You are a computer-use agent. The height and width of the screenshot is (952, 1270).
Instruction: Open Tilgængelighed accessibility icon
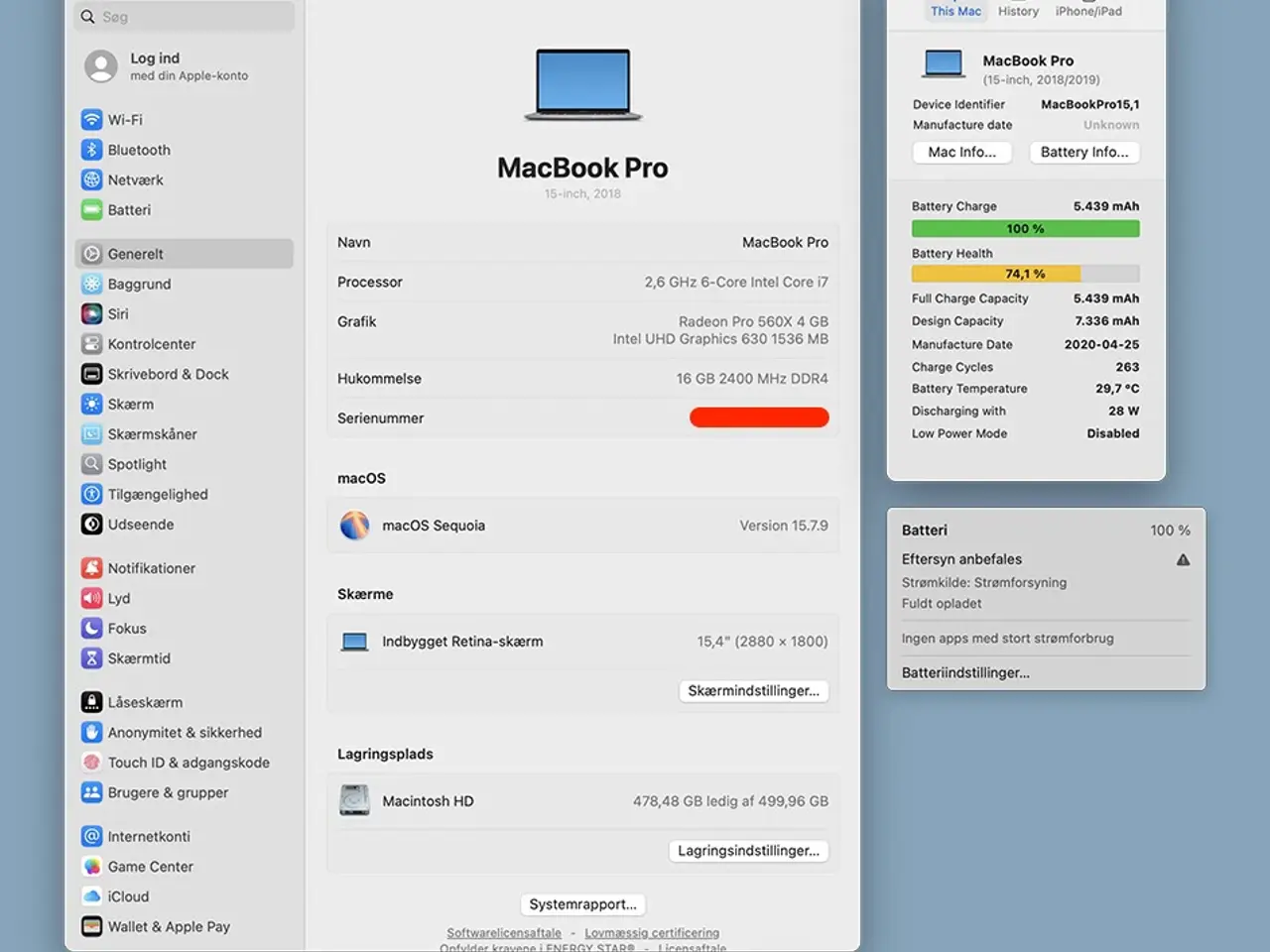91,494
